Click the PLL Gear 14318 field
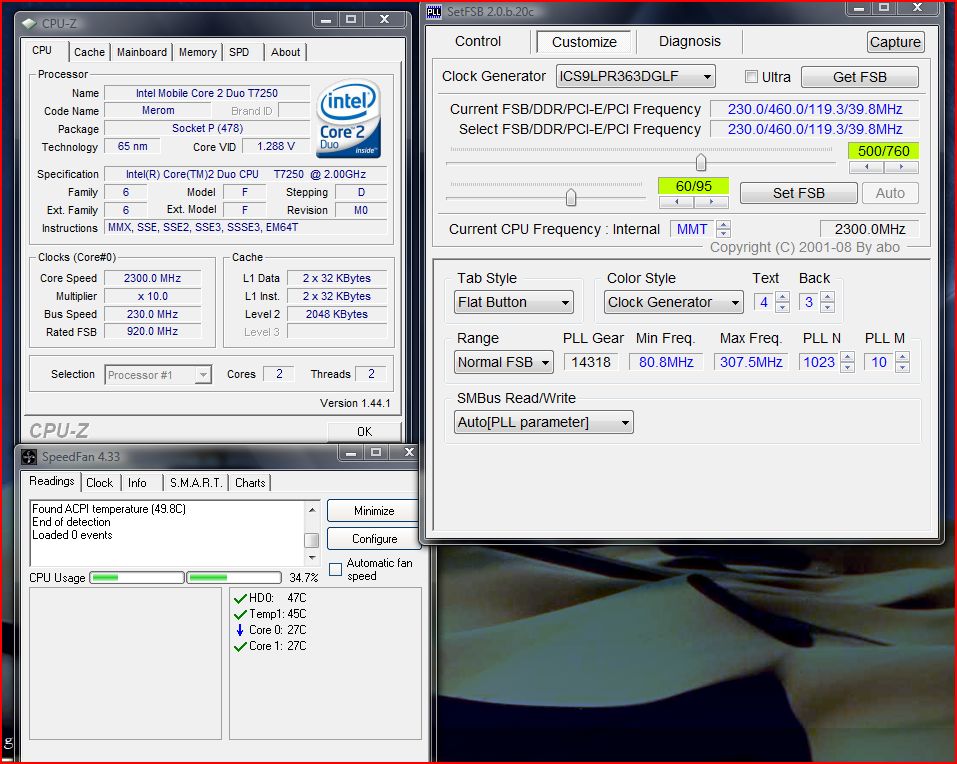The height and width of the screenshot is (764, 957). coord(590,362)
